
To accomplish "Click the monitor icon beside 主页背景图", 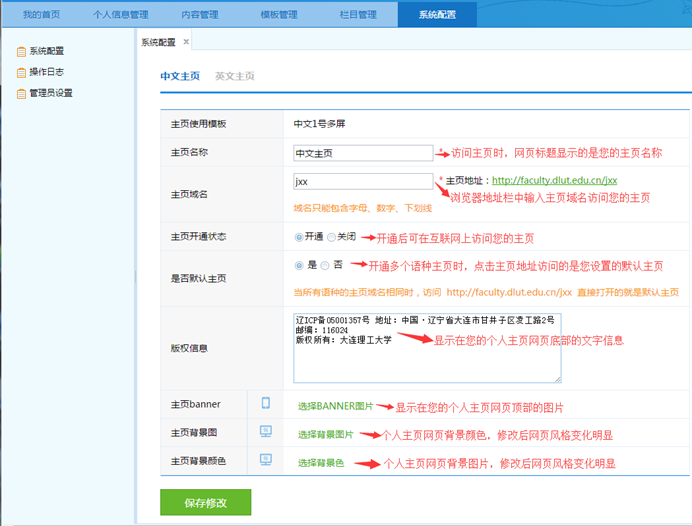I will point(266,432).
